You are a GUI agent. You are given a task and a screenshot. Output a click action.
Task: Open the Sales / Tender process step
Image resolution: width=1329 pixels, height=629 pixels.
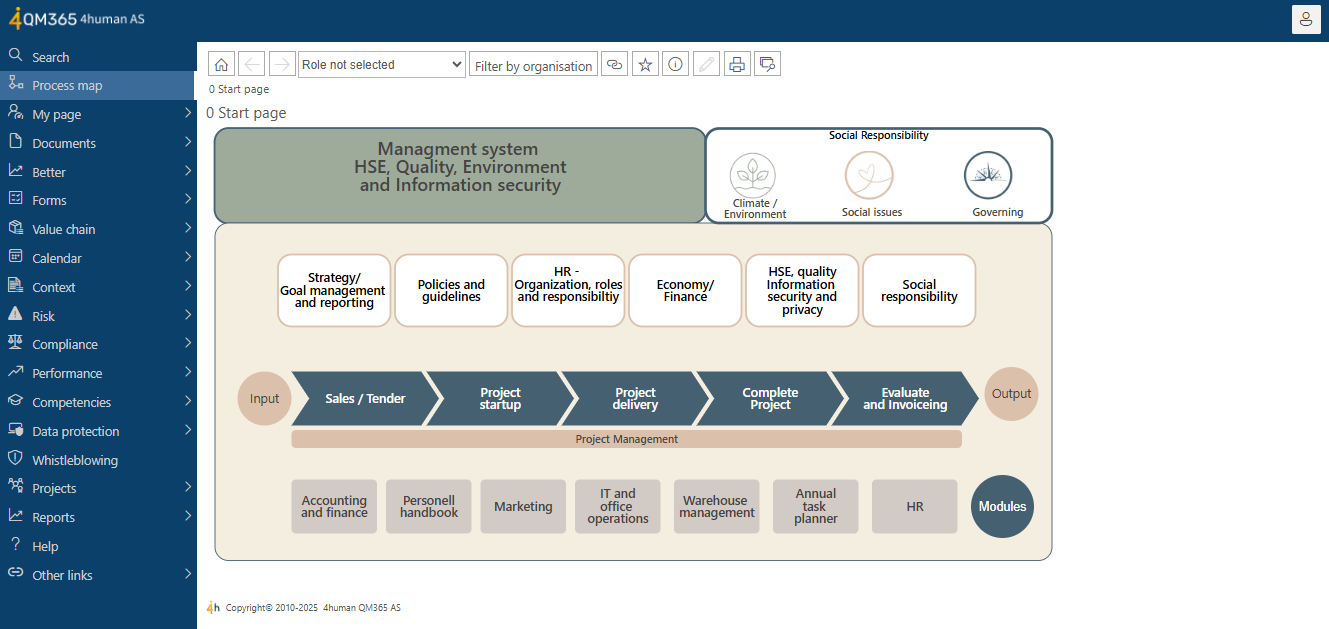click(x=365, y=399)
